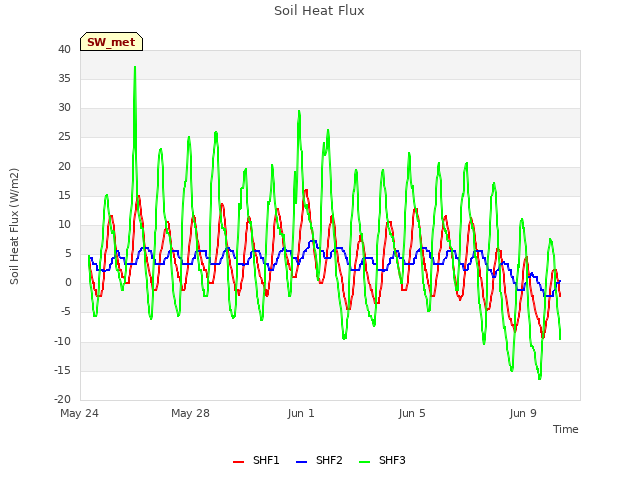Click the Jun 1 x-axis tick label
This screenshot has width=640, height=480.
(x=301, y=413)
